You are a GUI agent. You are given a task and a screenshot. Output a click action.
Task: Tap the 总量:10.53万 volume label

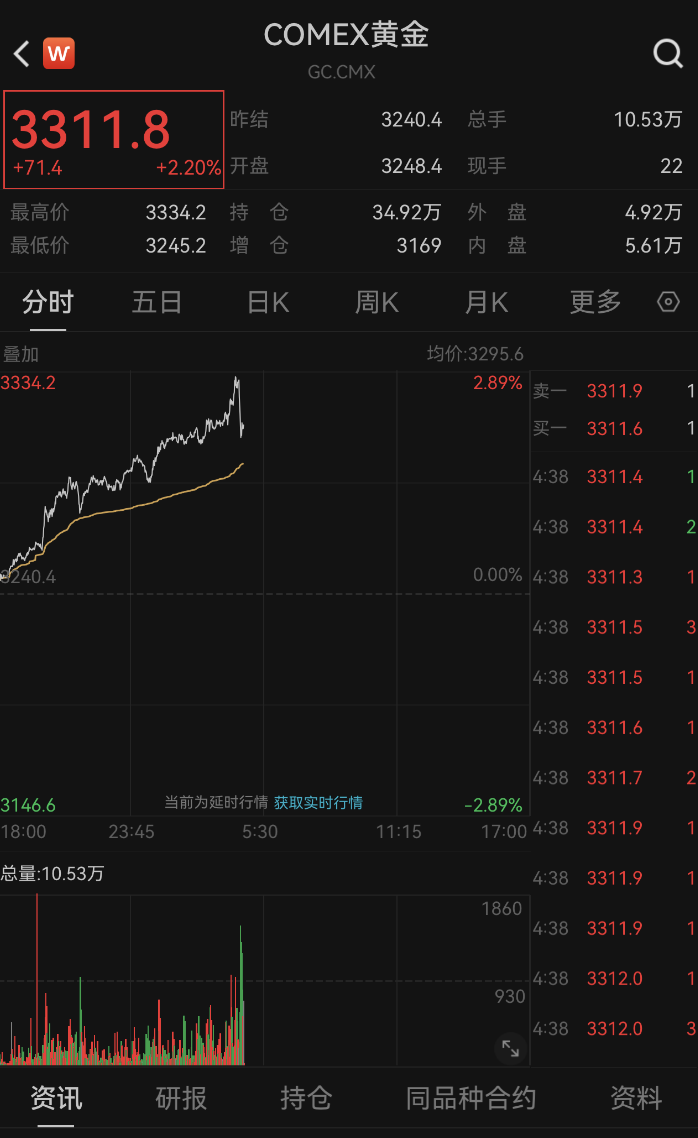pyautogui.click(x=52, y=874)
